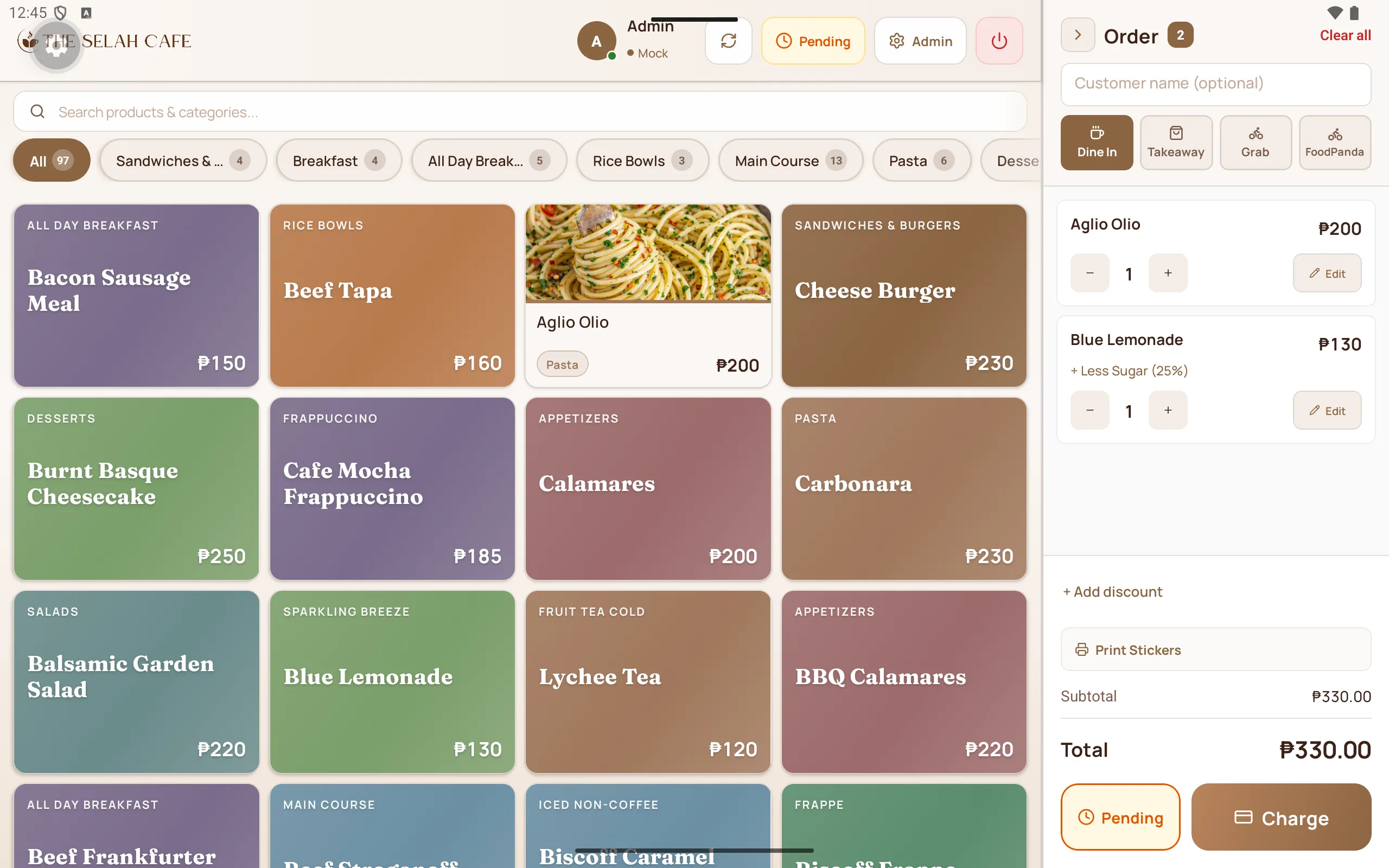The width and height of the screenshot is (1389, 868).
Task: Click the admin avatar letter A
Action: (596, 41)
